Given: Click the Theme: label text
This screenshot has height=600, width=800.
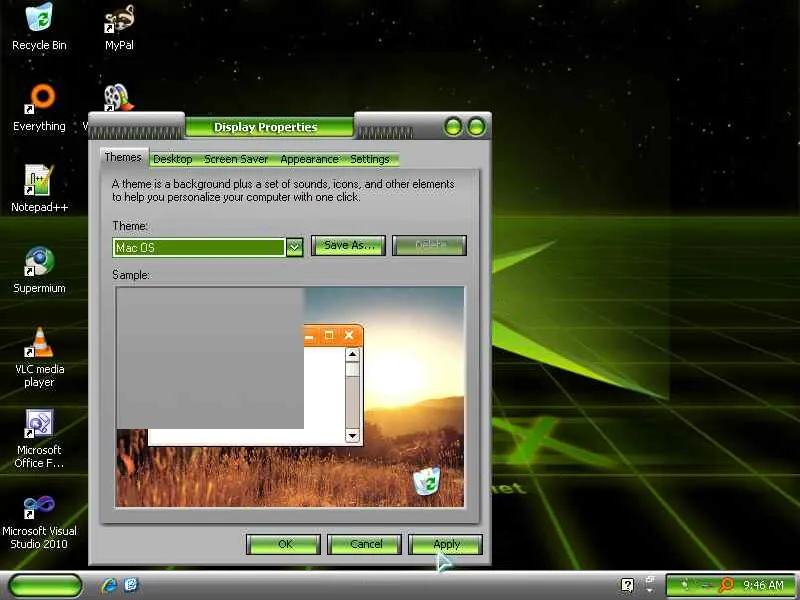Looking at the screenshot, I should 130,226.
